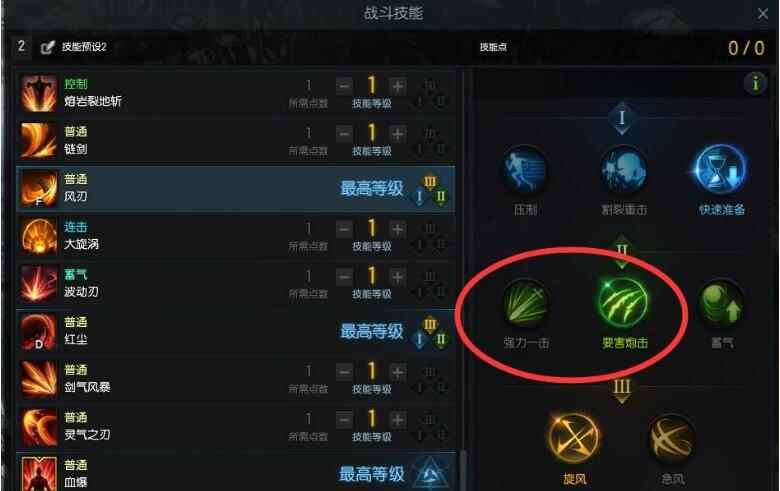This screenshot has height=491, width=780.
Task: Select the glowing 要害袭击 claw tripod
Action: click(x=623, y=302)
